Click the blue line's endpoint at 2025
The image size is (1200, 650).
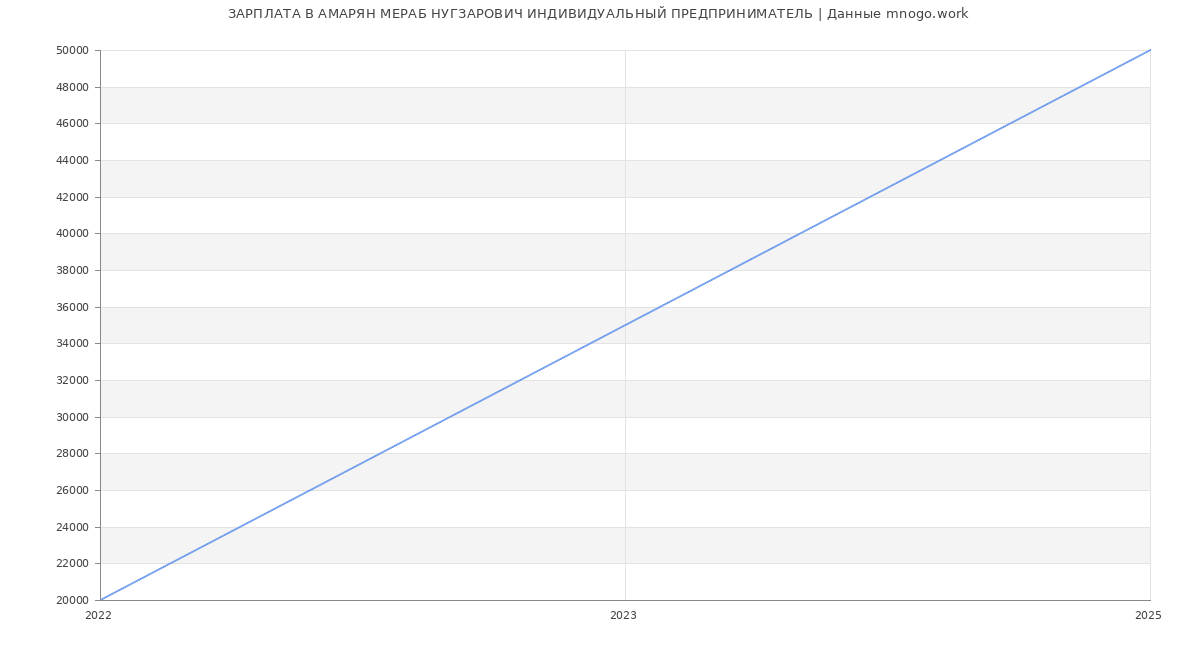(x=1149, y=51)
